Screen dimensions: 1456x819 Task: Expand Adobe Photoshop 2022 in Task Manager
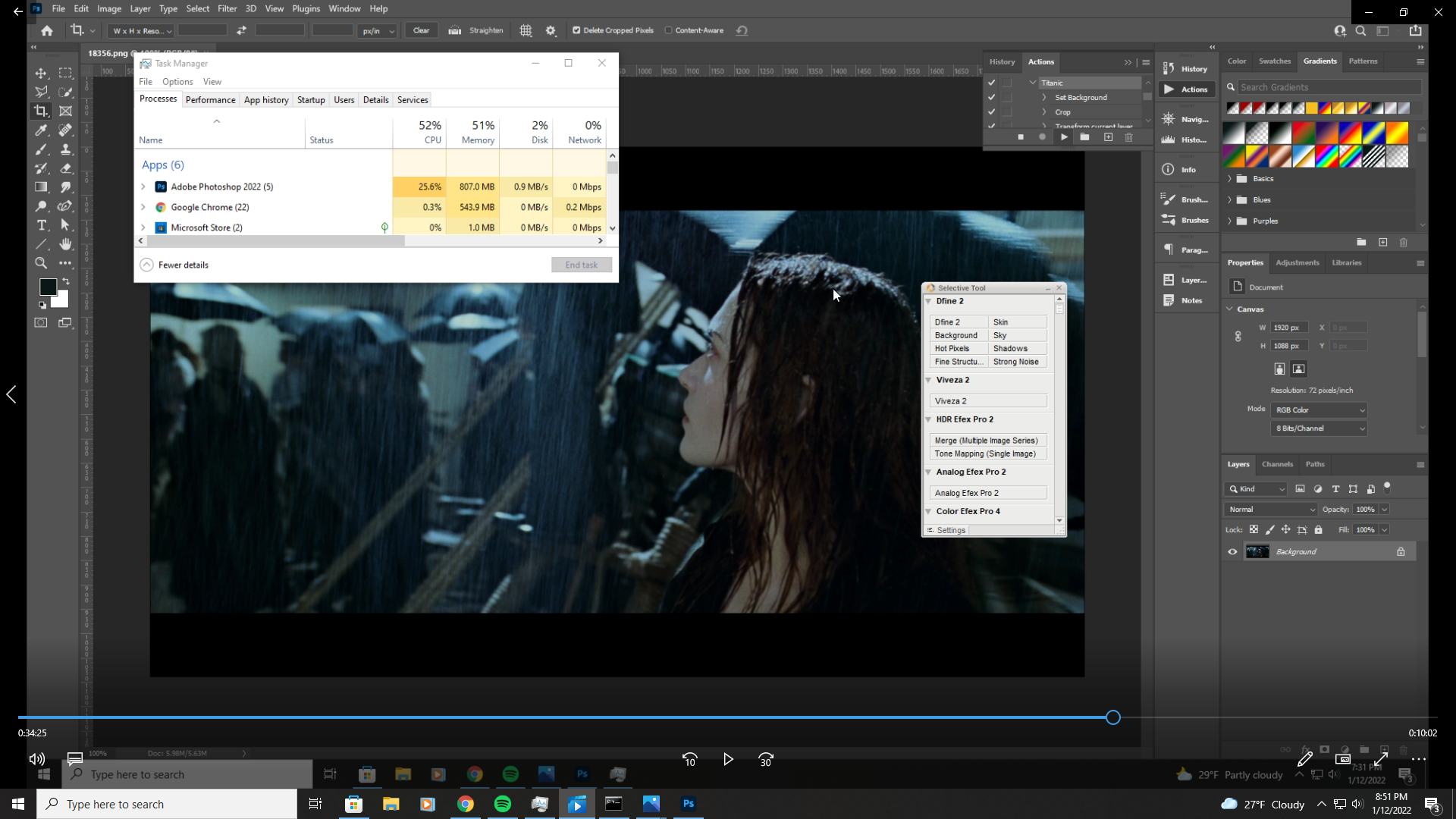pos(143,187)
